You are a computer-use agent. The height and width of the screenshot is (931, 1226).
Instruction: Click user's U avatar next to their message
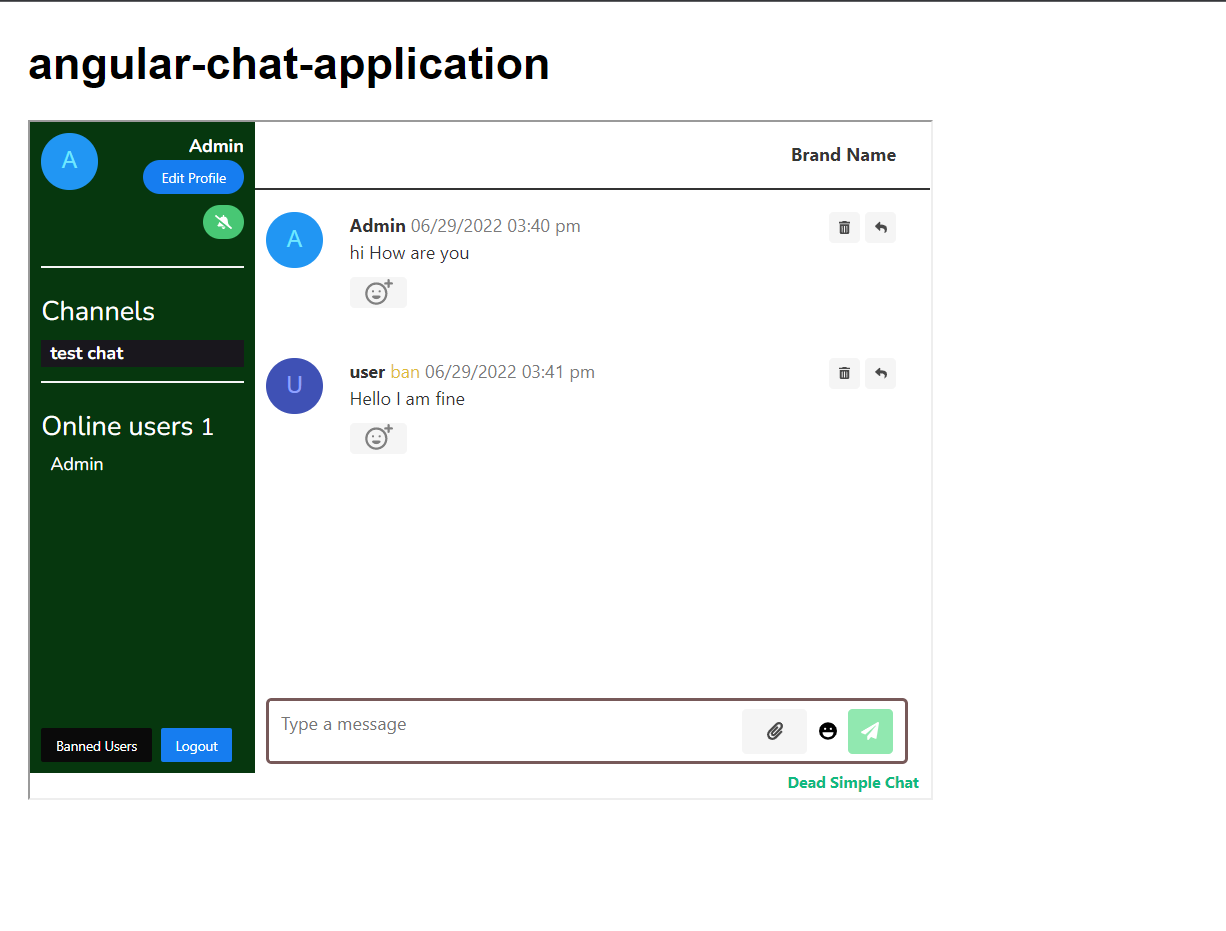point(294,386)
